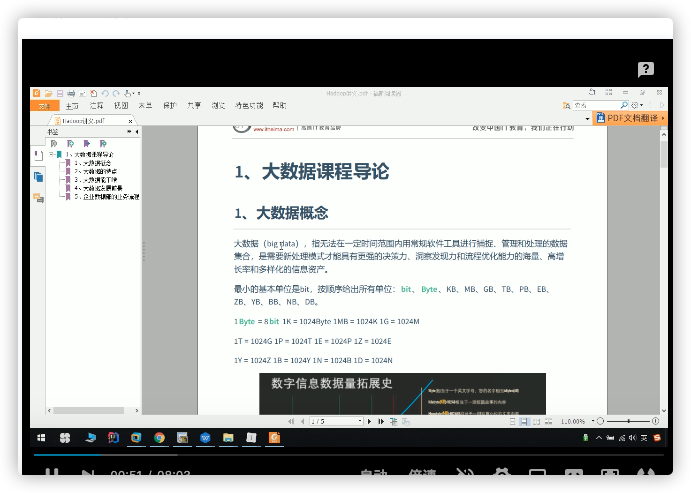
Task: Open the Windows Start button
Action: point(41,438)
